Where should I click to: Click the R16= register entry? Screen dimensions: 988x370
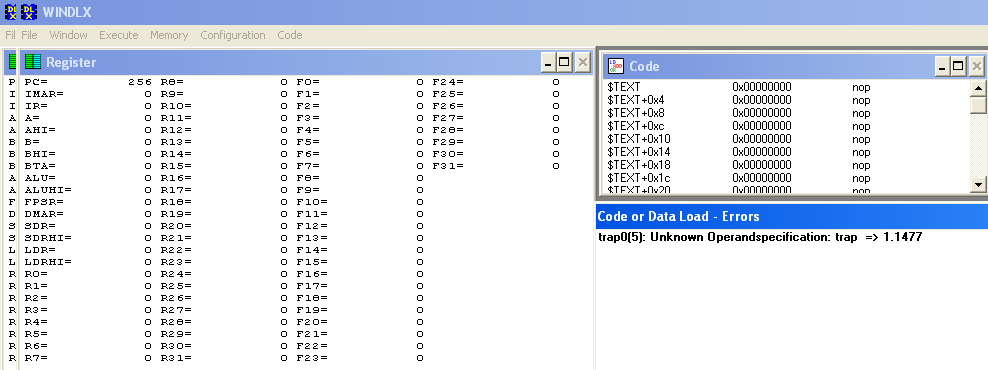pos(224,178)
